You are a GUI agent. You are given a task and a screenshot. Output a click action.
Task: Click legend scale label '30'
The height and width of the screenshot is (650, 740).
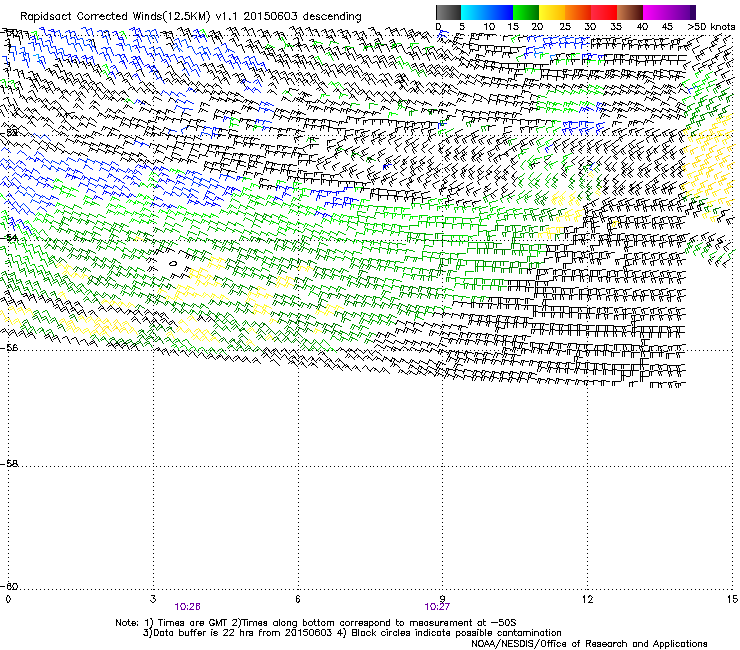(590, 27)
